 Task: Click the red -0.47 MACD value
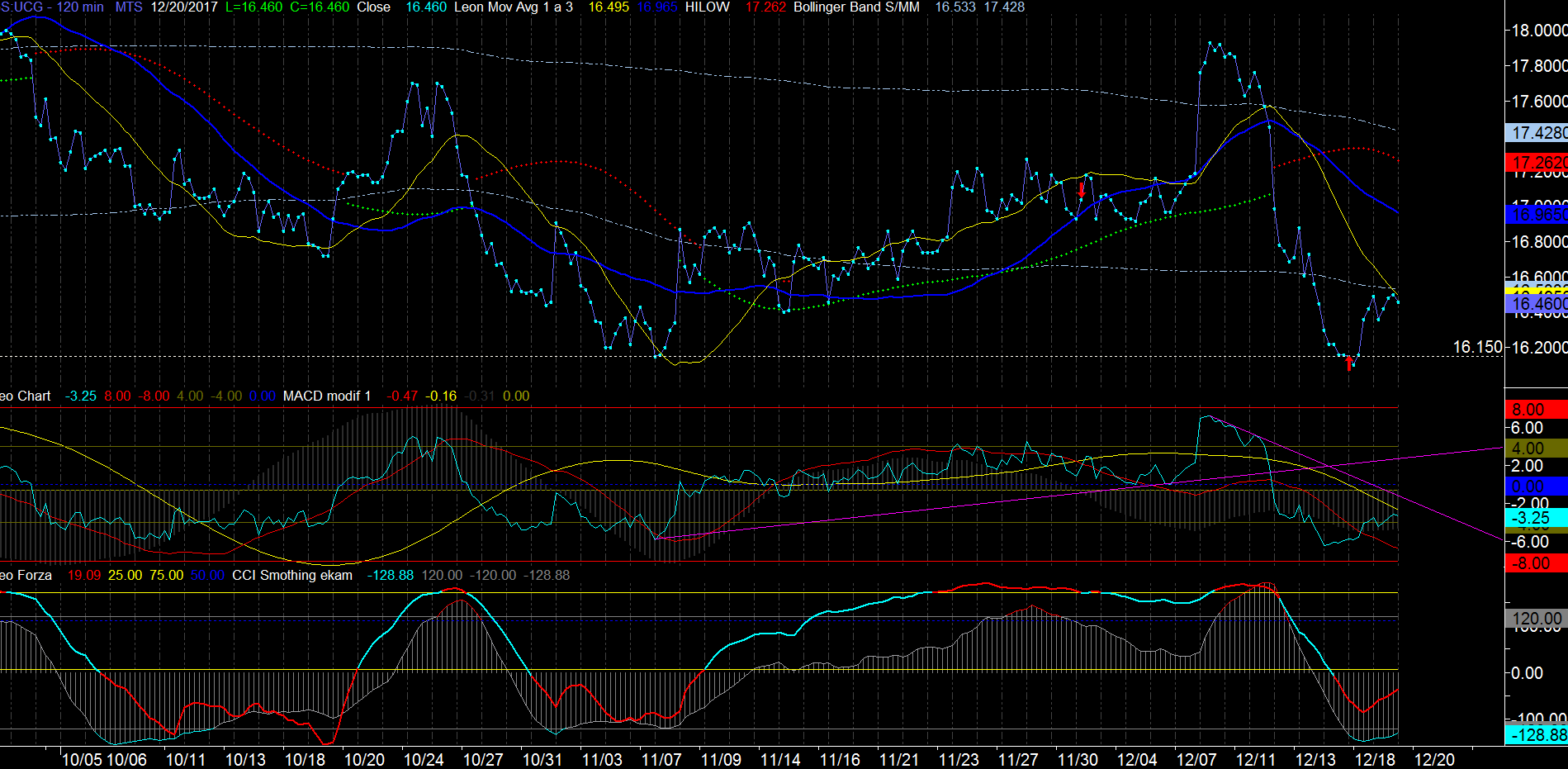pyautogui.click(x=402, y=396)
